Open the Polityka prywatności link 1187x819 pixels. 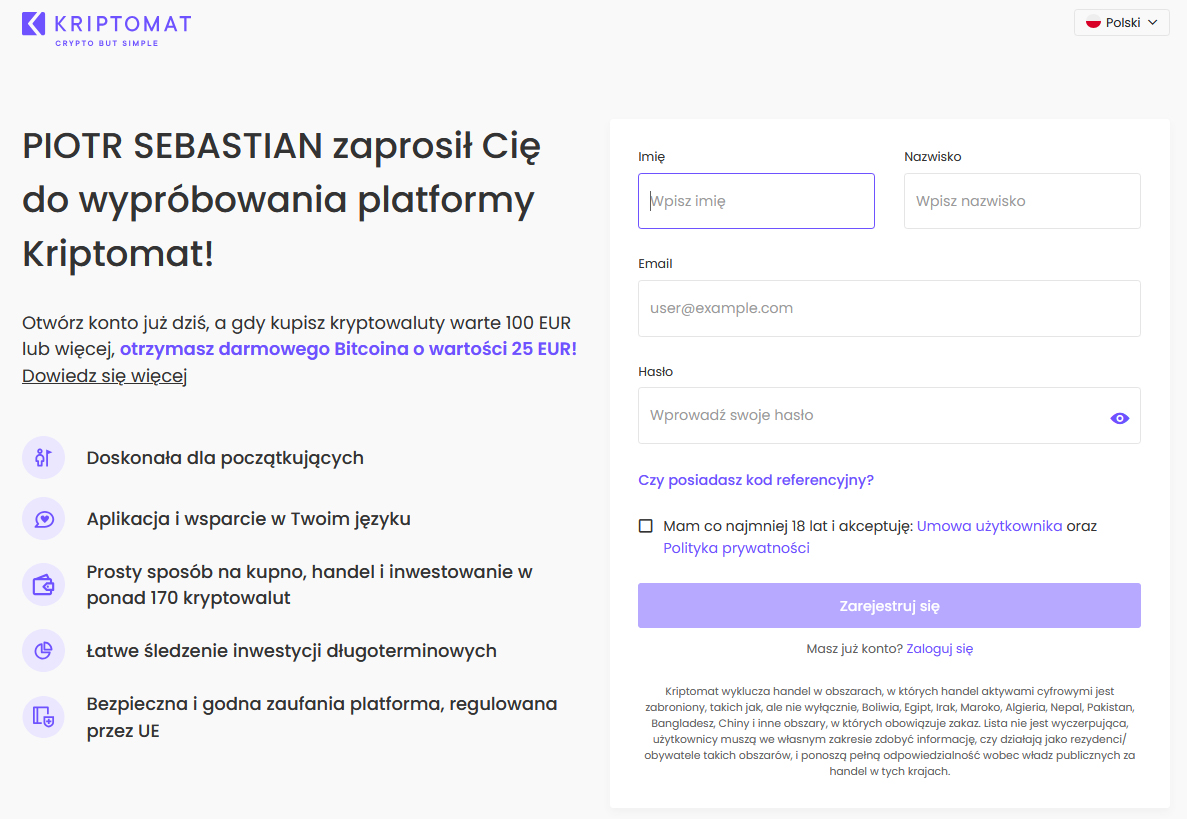pos(736,548)
